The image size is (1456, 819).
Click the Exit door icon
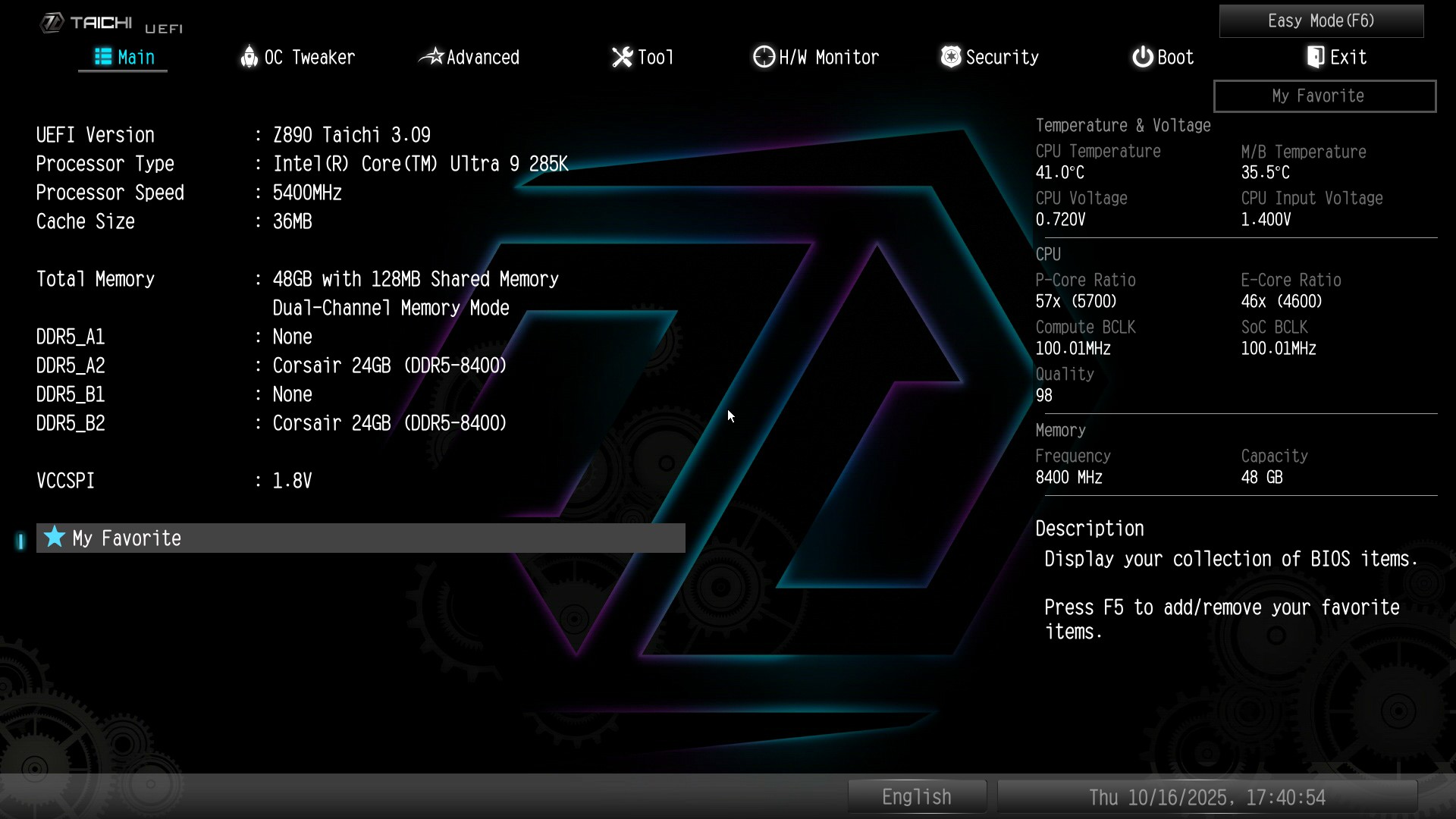click(1316, 57)
